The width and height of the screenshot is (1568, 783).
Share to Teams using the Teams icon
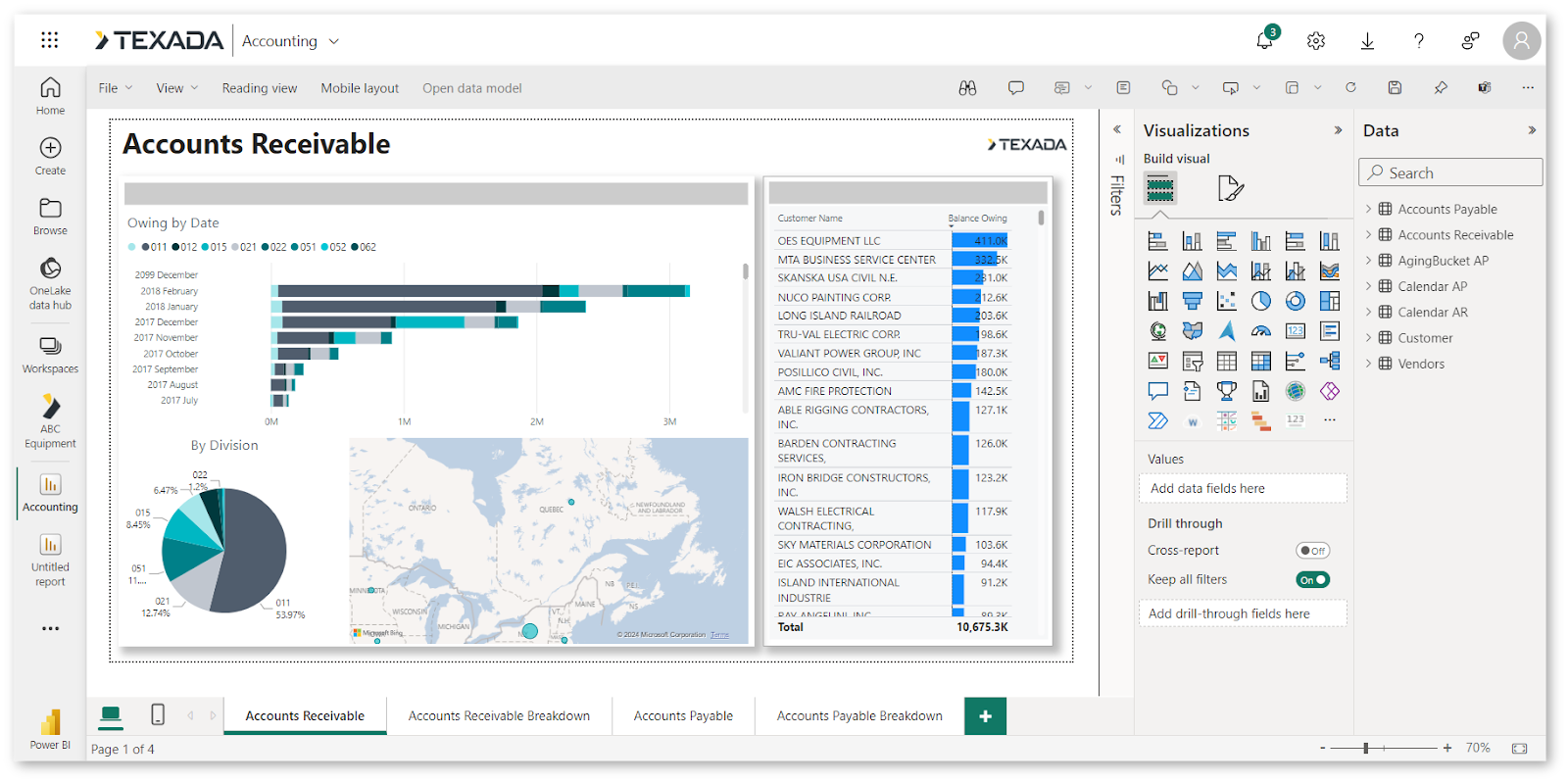(x=1485, y=88)
